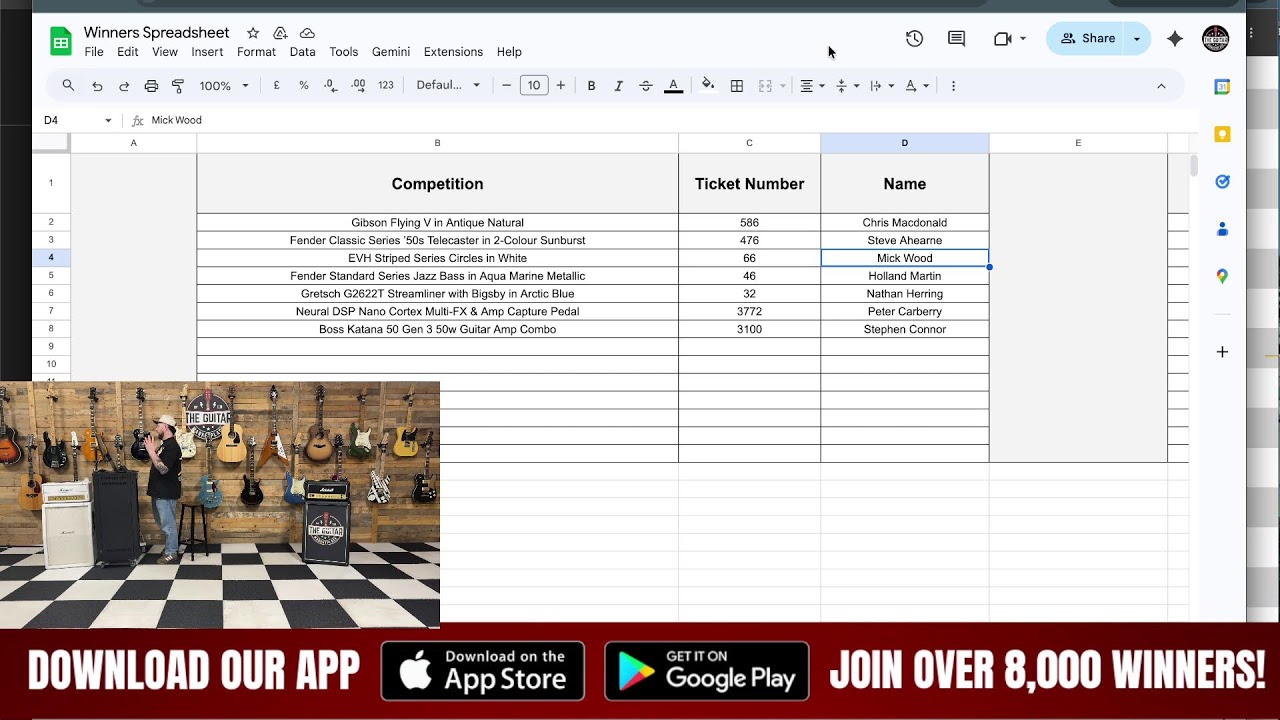
Task: Open Google Maps side panel
Action: click(x=1222, y=276)
